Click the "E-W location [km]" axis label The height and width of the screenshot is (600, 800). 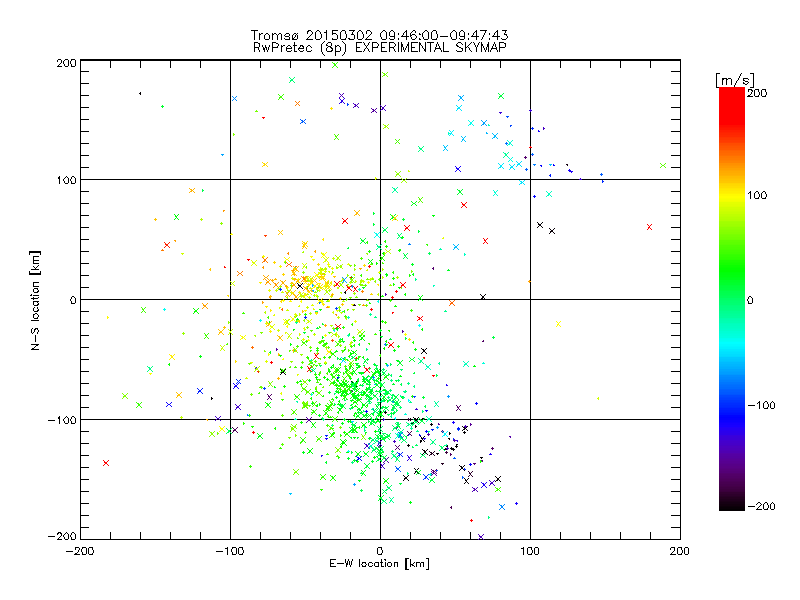click(379, 564)
